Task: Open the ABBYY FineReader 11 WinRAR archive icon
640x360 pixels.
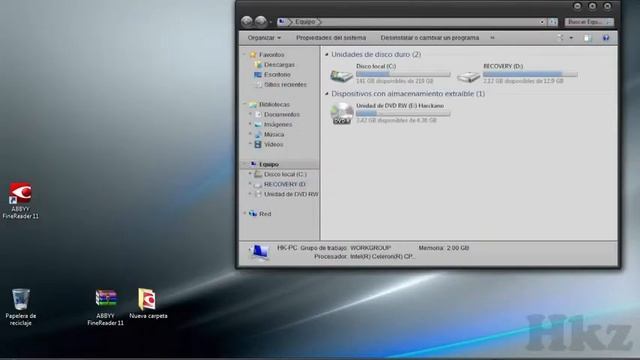Action: point(106,298)
